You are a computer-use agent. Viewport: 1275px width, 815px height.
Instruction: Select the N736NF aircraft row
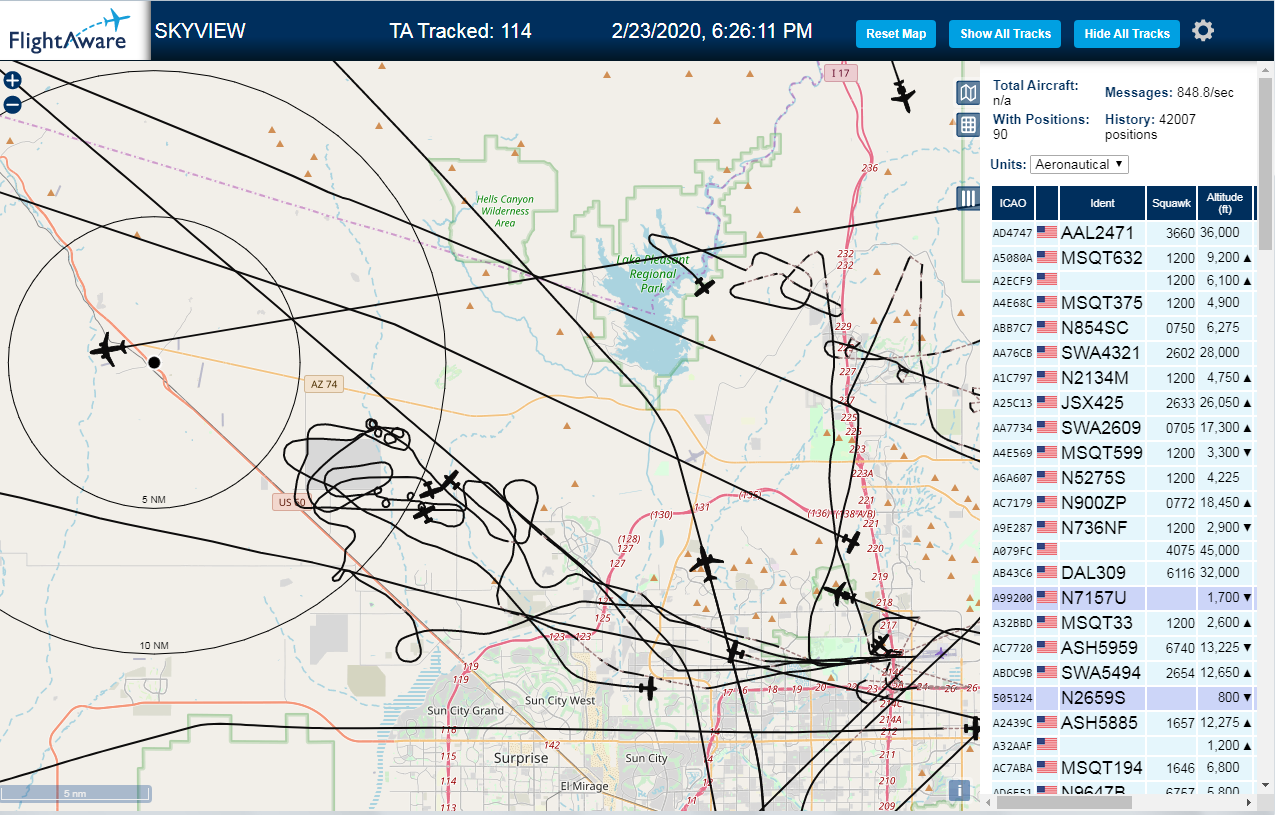(x=1123, y=527)
